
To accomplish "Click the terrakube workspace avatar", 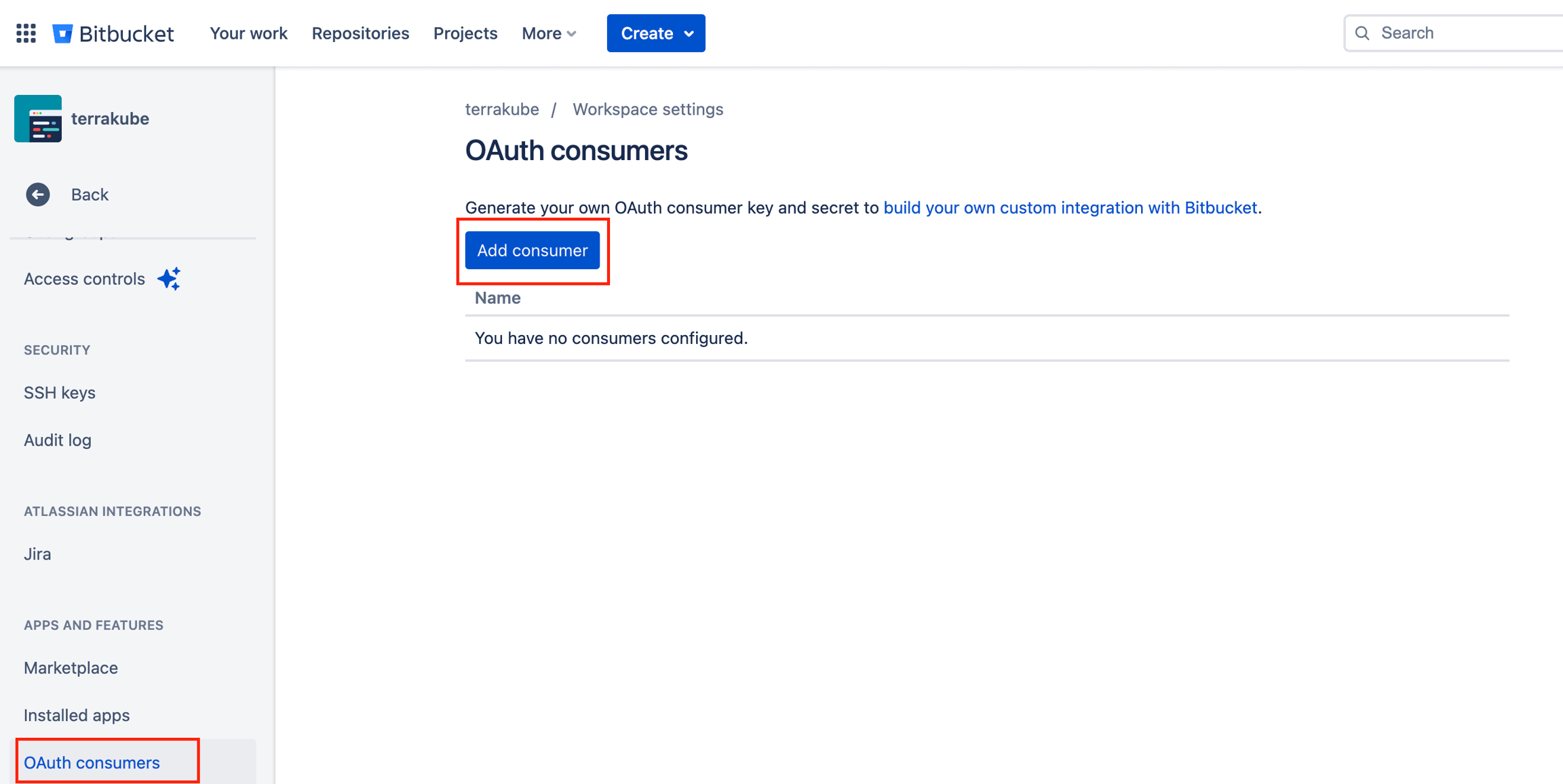I will pos(38,119).
